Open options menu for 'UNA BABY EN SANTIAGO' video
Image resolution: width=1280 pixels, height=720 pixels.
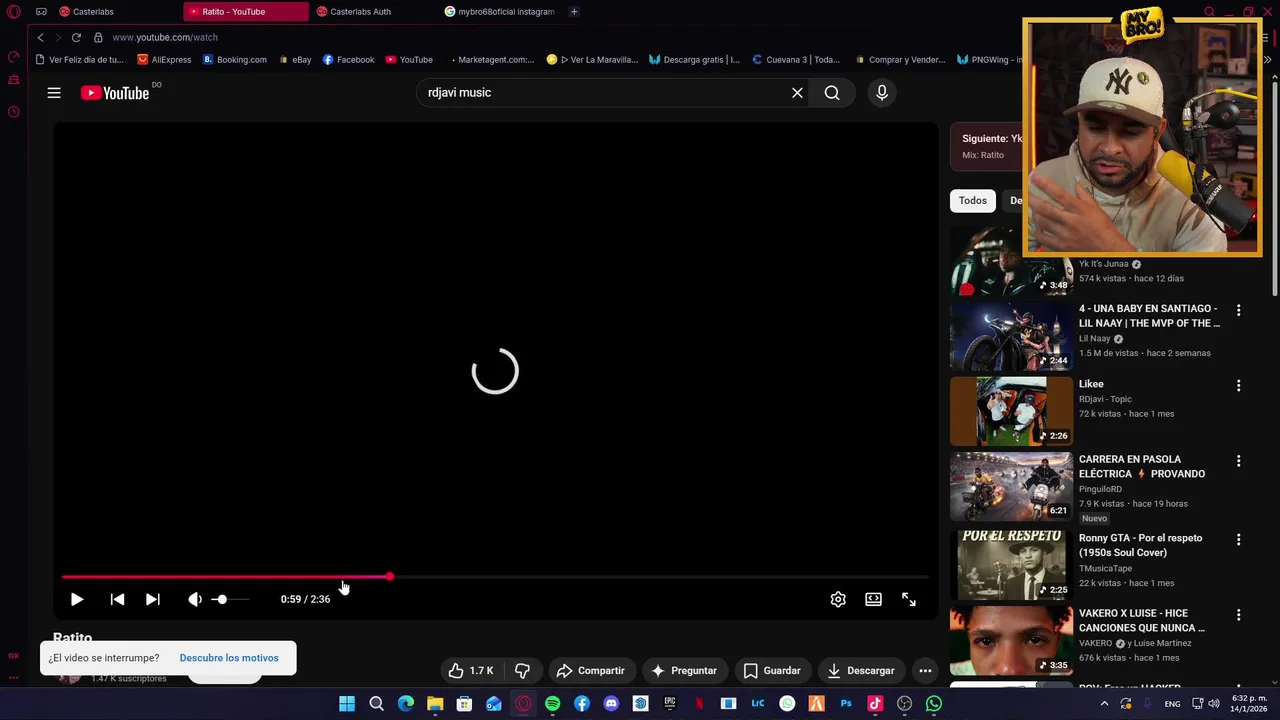(x=1238, y=311)
